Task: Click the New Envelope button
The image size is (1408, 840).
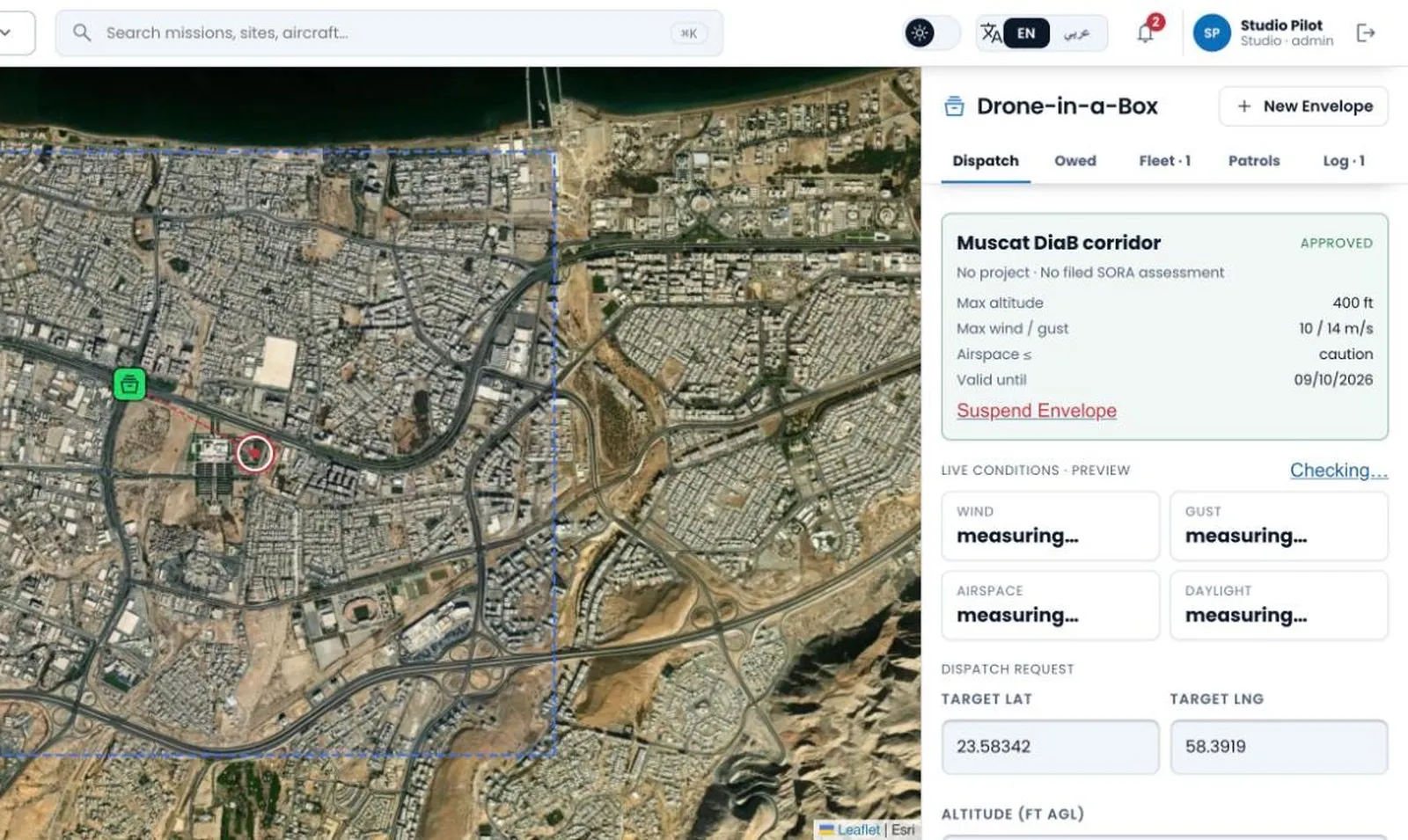Action: click(1303, 106)
